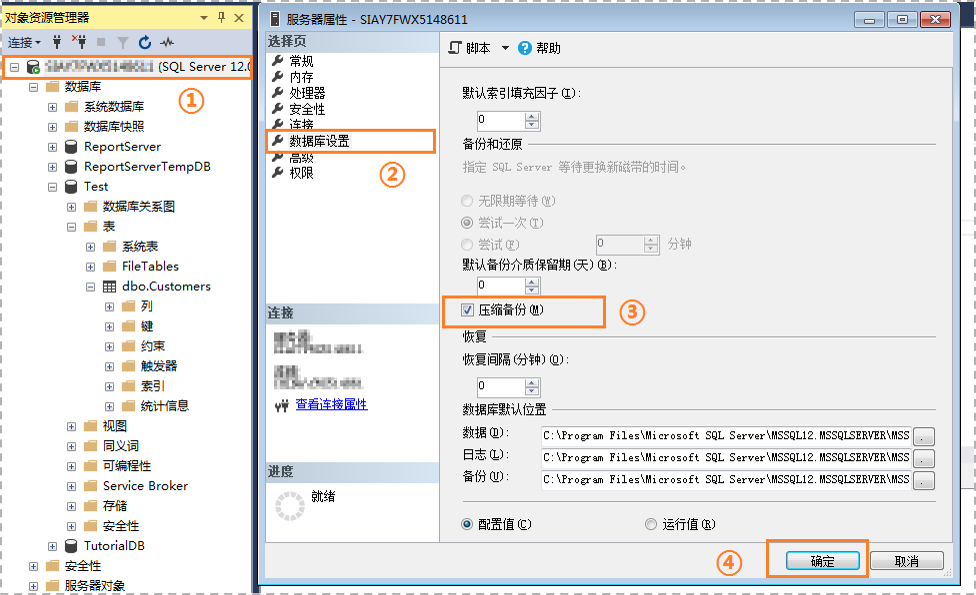This screenshot has height=595, width=976.
Task: Click the script icon beside 脚本
Action: (456, 48)
